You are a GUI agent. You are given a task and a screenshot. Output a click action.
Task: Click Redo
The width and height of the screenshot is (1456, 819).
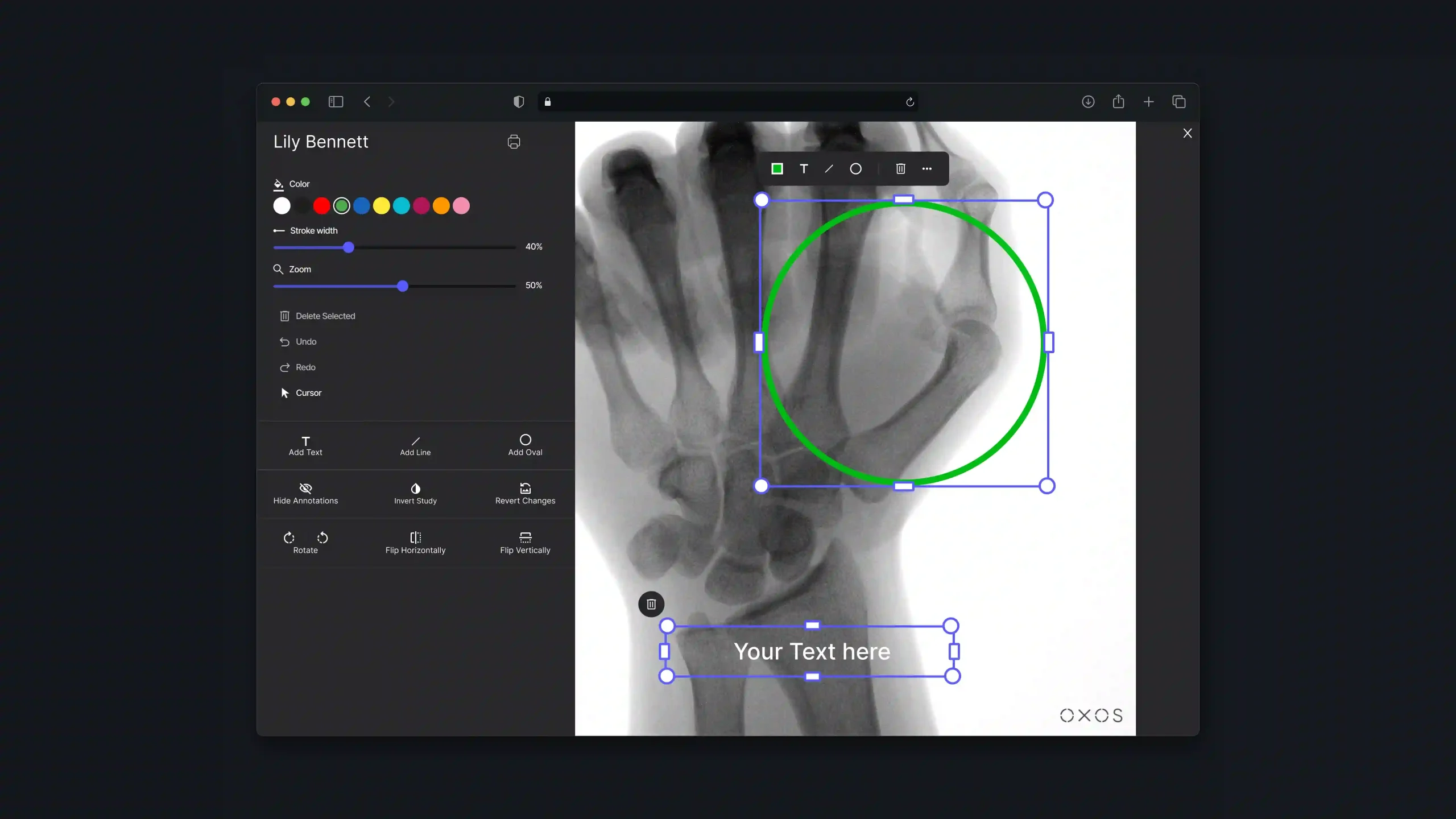[x=297, y=367]
